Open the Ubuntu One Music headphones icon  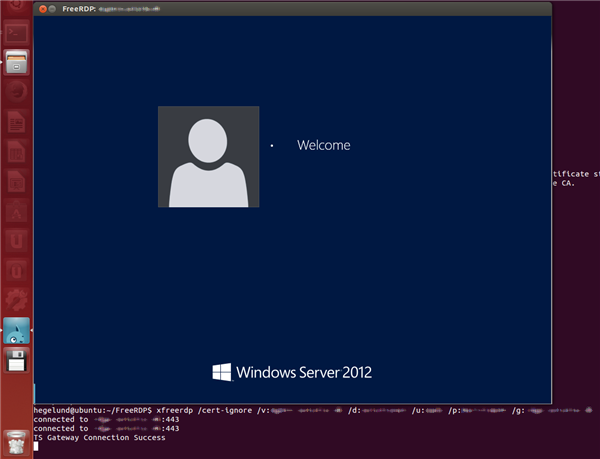coord(16,271)
